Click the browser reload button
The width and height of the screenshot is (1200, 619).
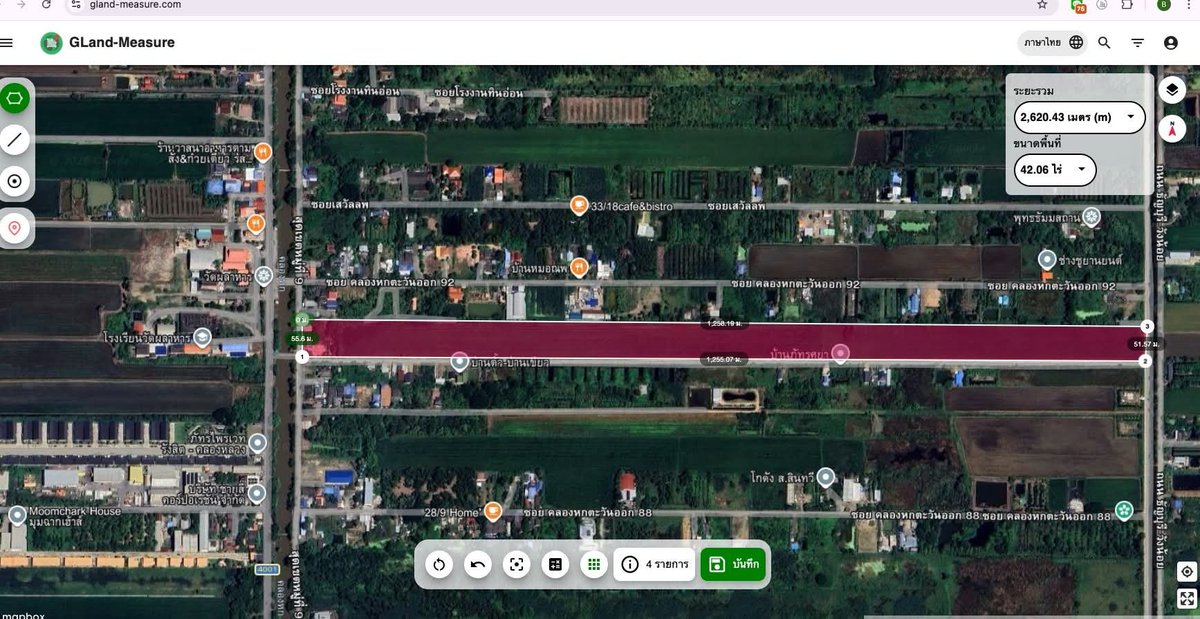click(46, 5)
